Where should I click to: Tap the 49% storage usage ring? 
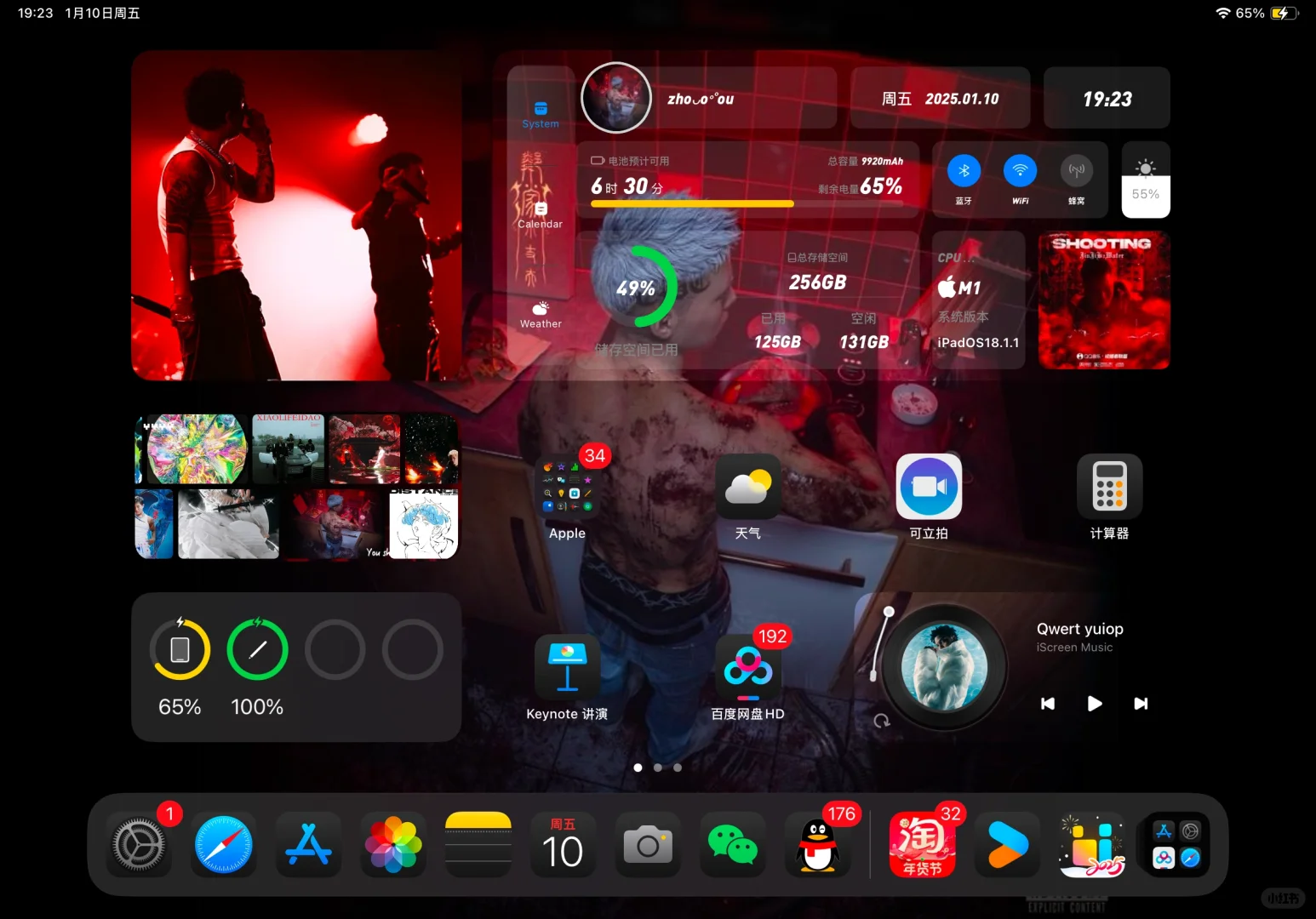click(x=637, y=288)
